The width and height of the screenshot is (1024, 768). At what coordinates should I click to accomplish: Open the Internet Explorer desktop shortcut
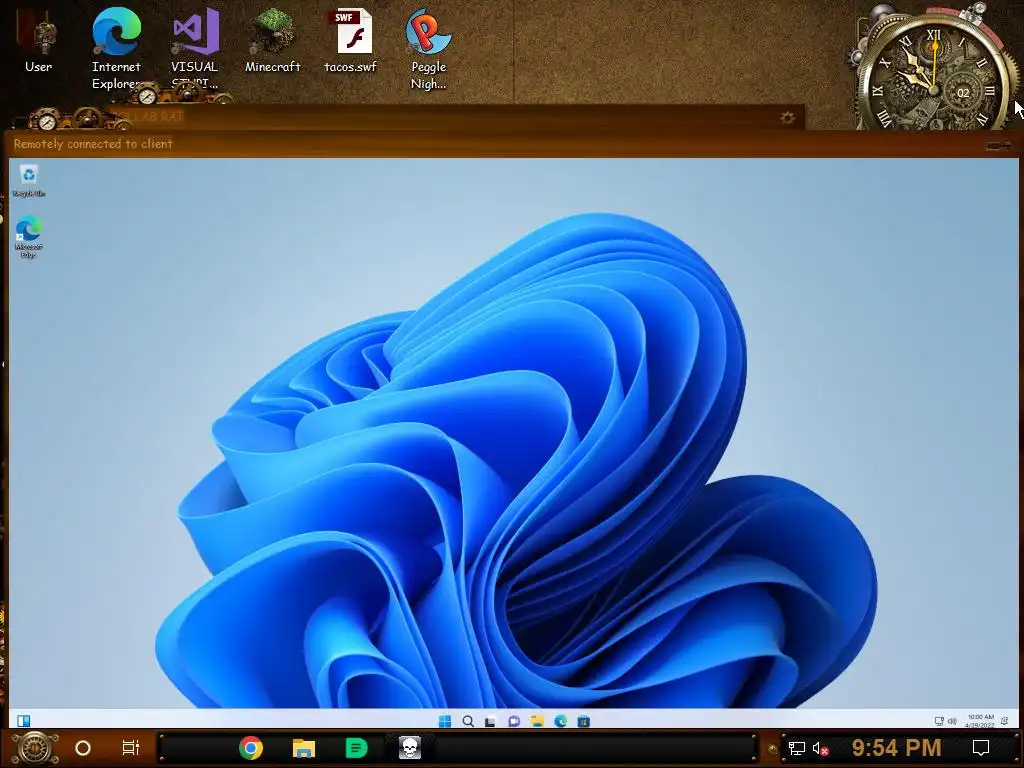pos(116,49)
